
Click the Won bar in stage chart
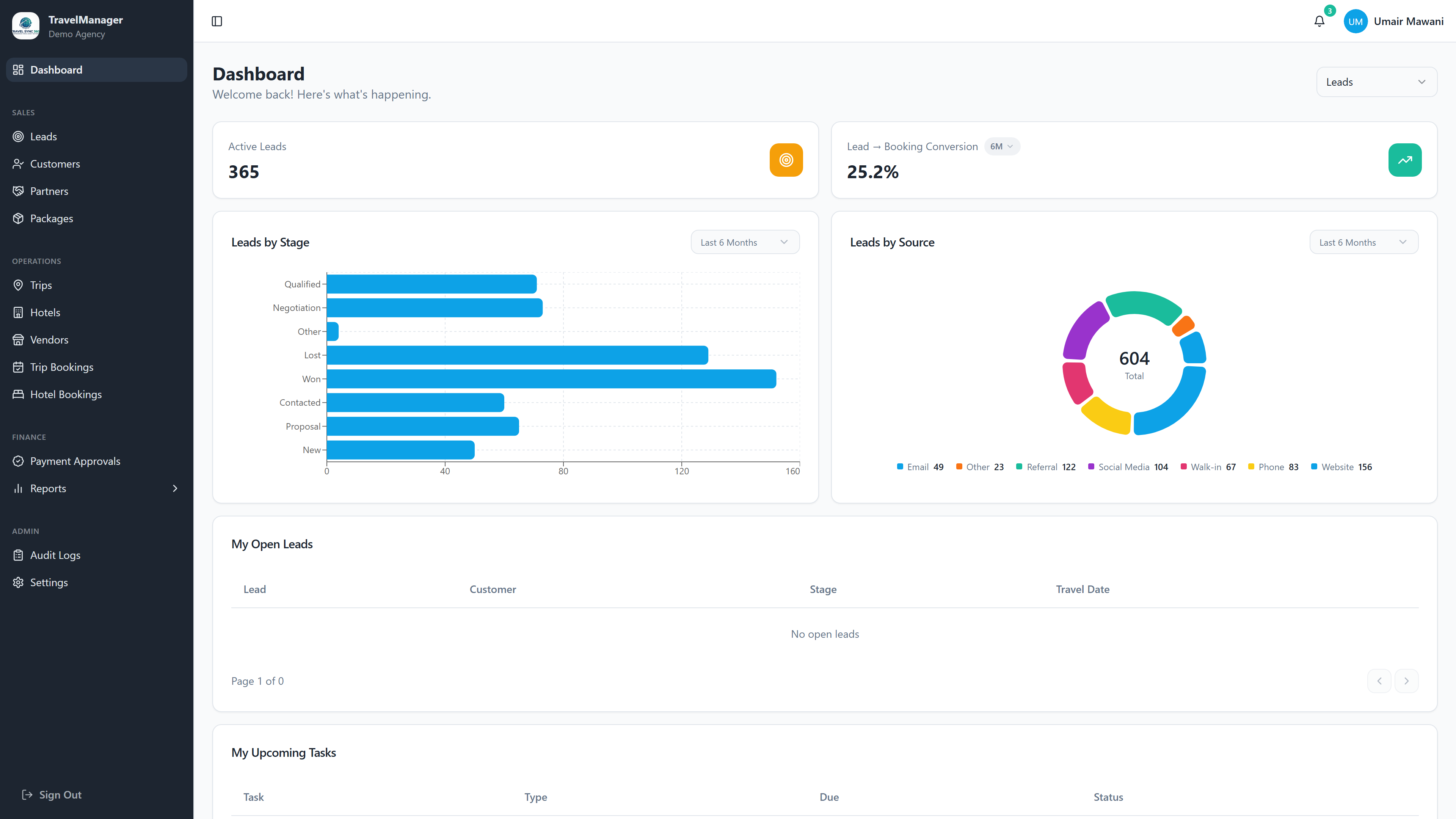coord(552,379)
